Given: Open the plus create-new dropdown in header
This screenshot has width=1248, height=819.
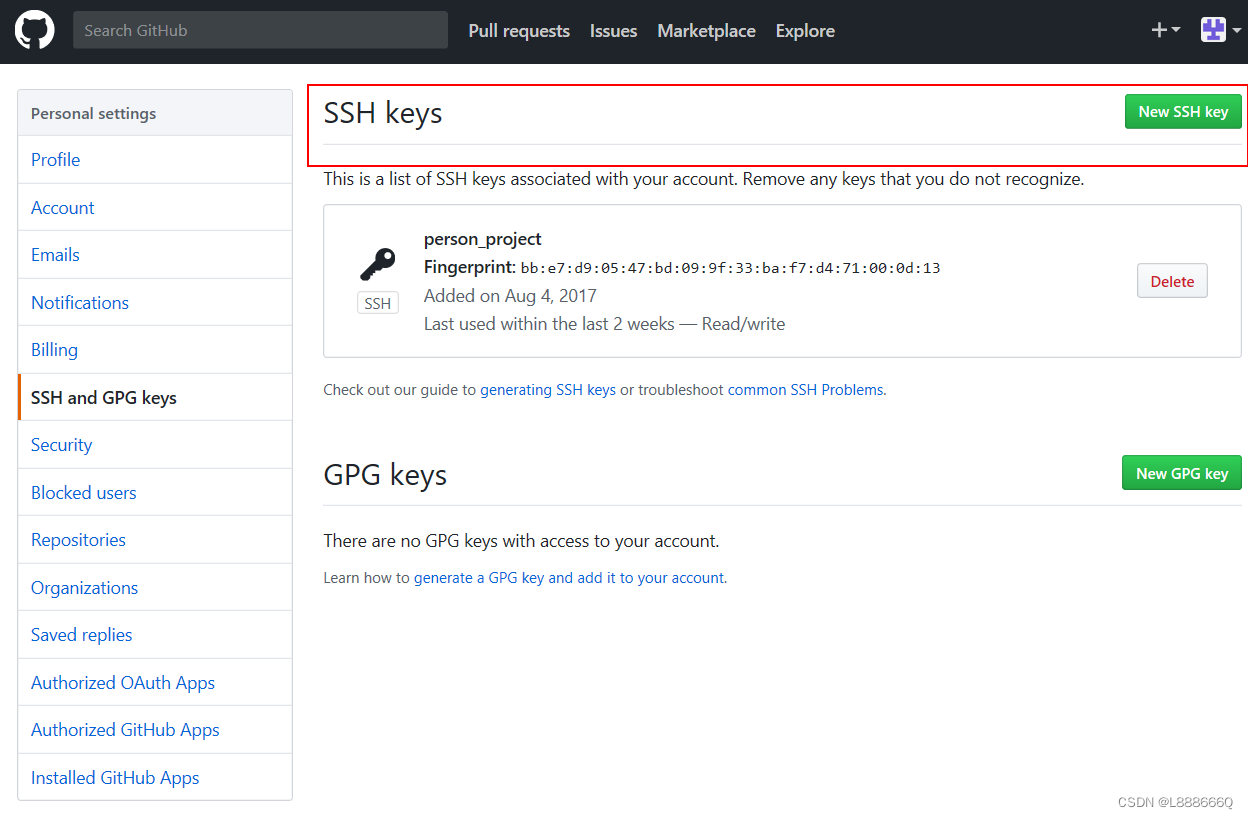Looking at the screenshot, I should coord(1165,30).
